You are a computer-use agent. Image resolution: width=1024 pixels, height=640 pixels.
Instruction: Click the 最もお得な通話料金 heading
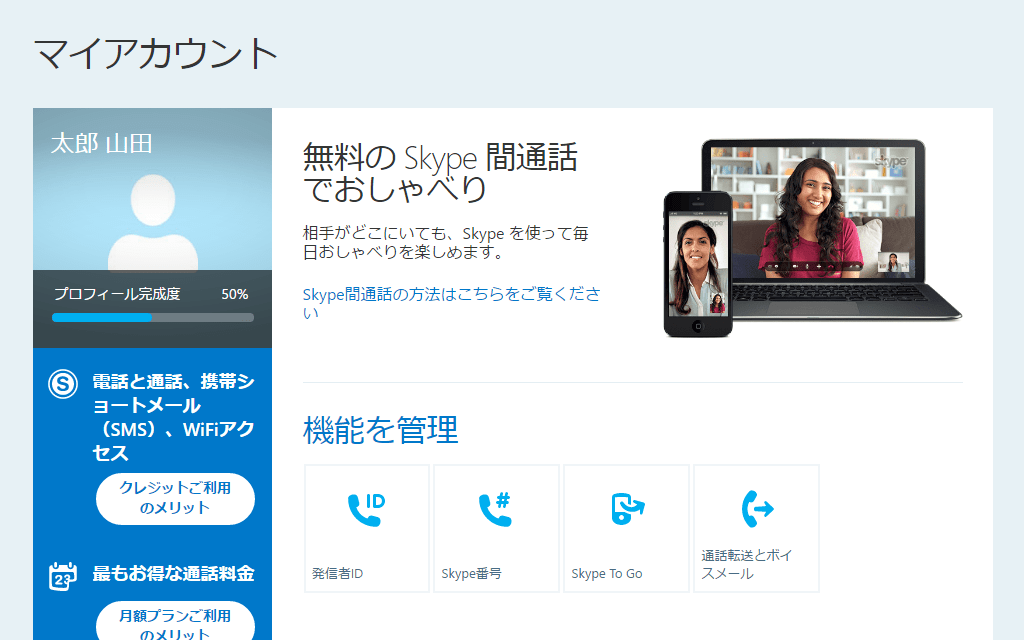(173, 573)
